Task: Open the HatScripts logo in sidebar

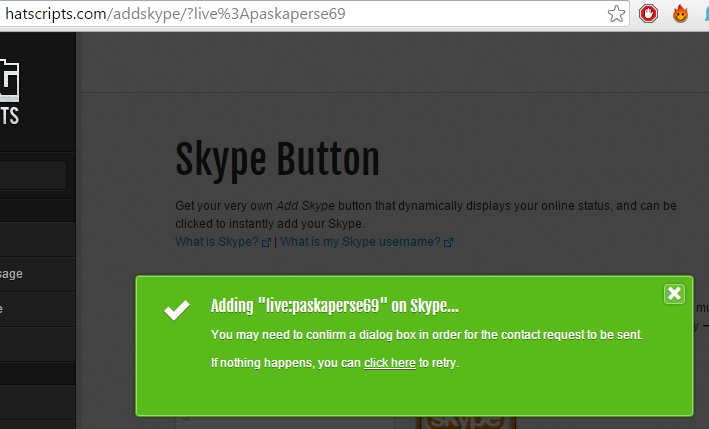Action: tap(9, 93)
